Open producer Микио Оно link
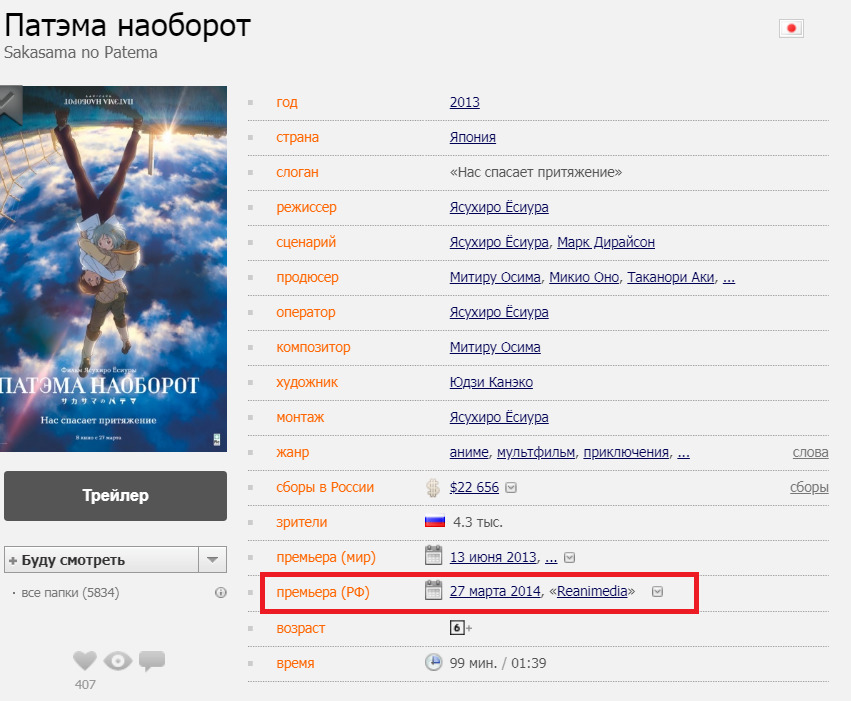This screenshot has width=851, height=701. point(584,277)
